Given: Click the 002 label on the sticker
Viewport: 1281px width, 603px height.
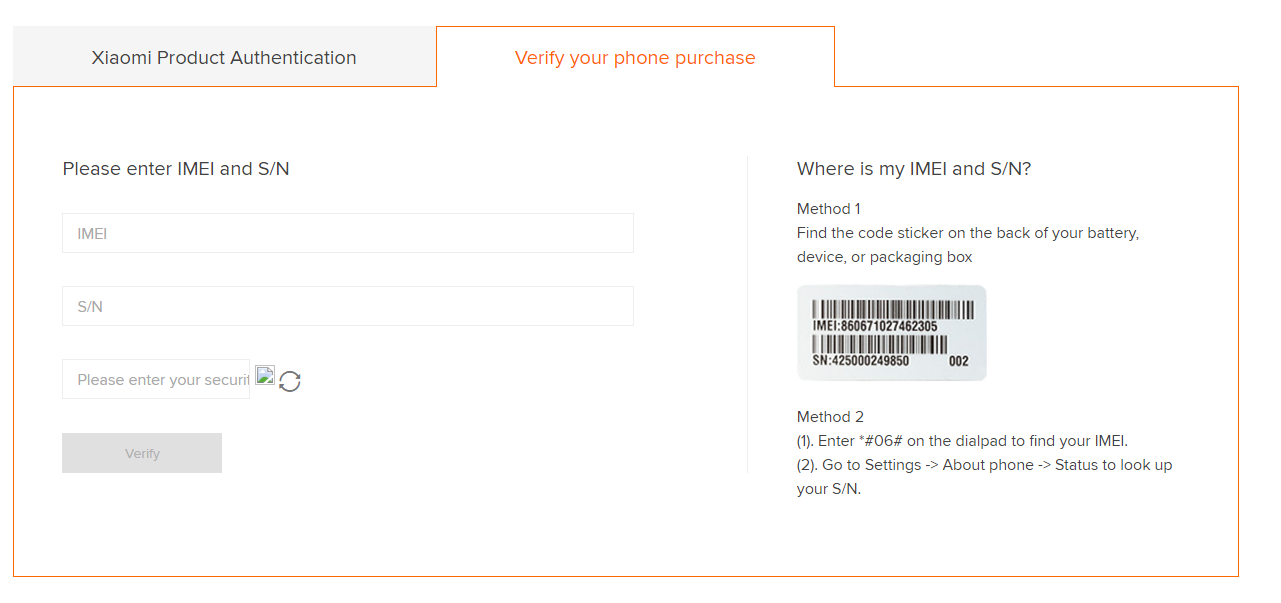Looking at the screenshot, I should [x=958, y=362].
